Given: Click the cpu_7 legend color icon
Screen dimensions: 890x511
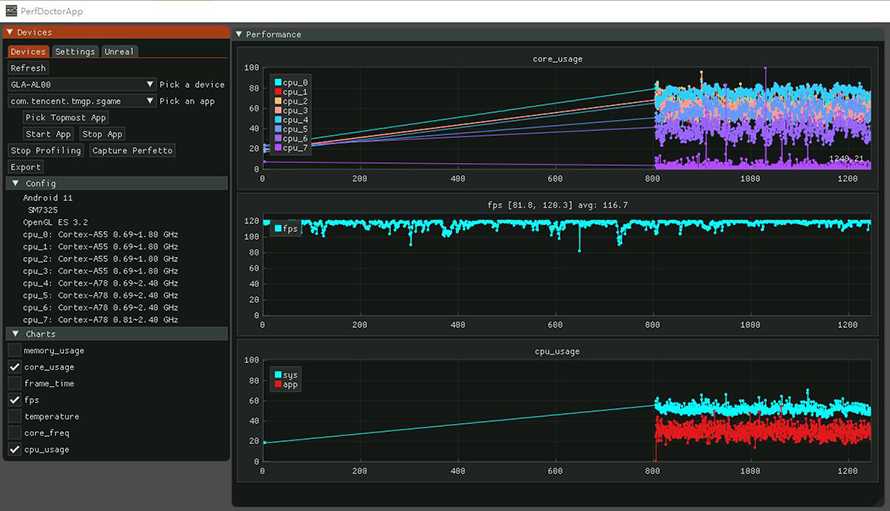Looking at the screenshot, I should (277, 148).
